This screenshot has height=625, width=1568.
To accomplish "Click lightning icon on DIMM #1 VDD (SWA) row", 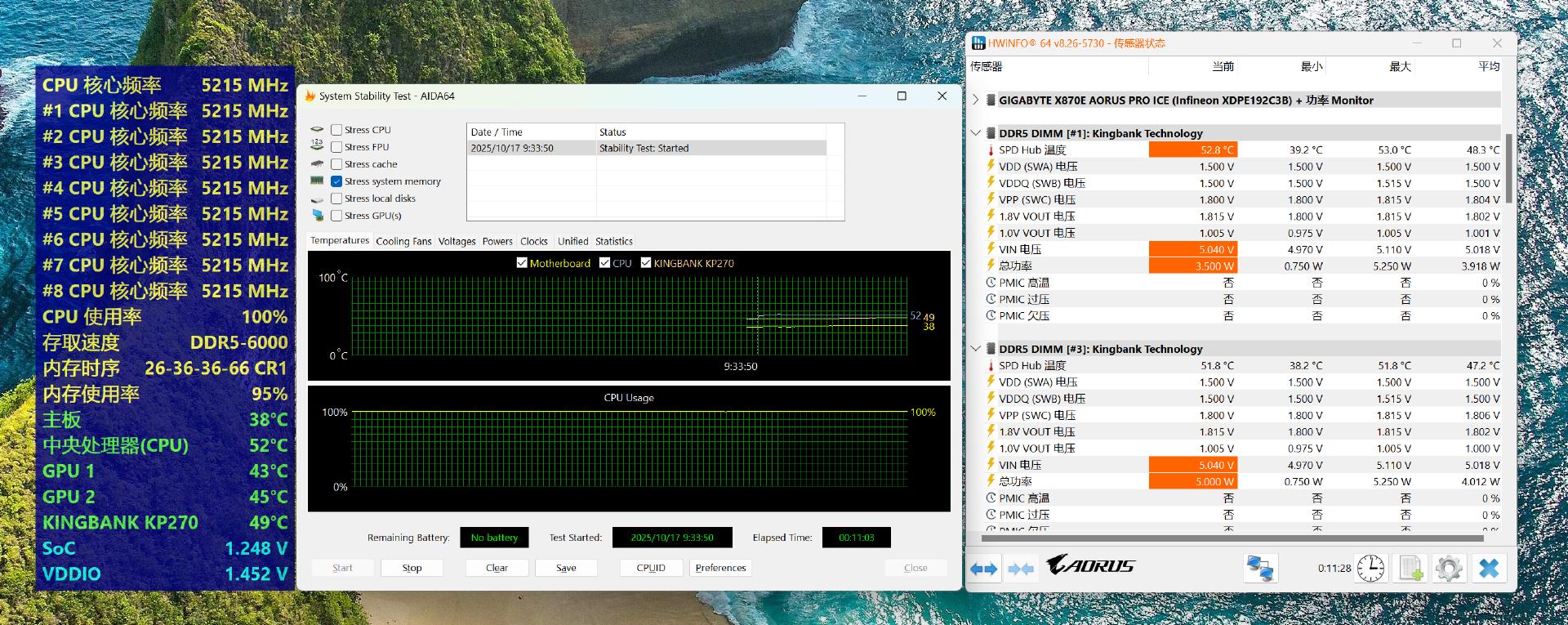I will [x=991, y=167].
